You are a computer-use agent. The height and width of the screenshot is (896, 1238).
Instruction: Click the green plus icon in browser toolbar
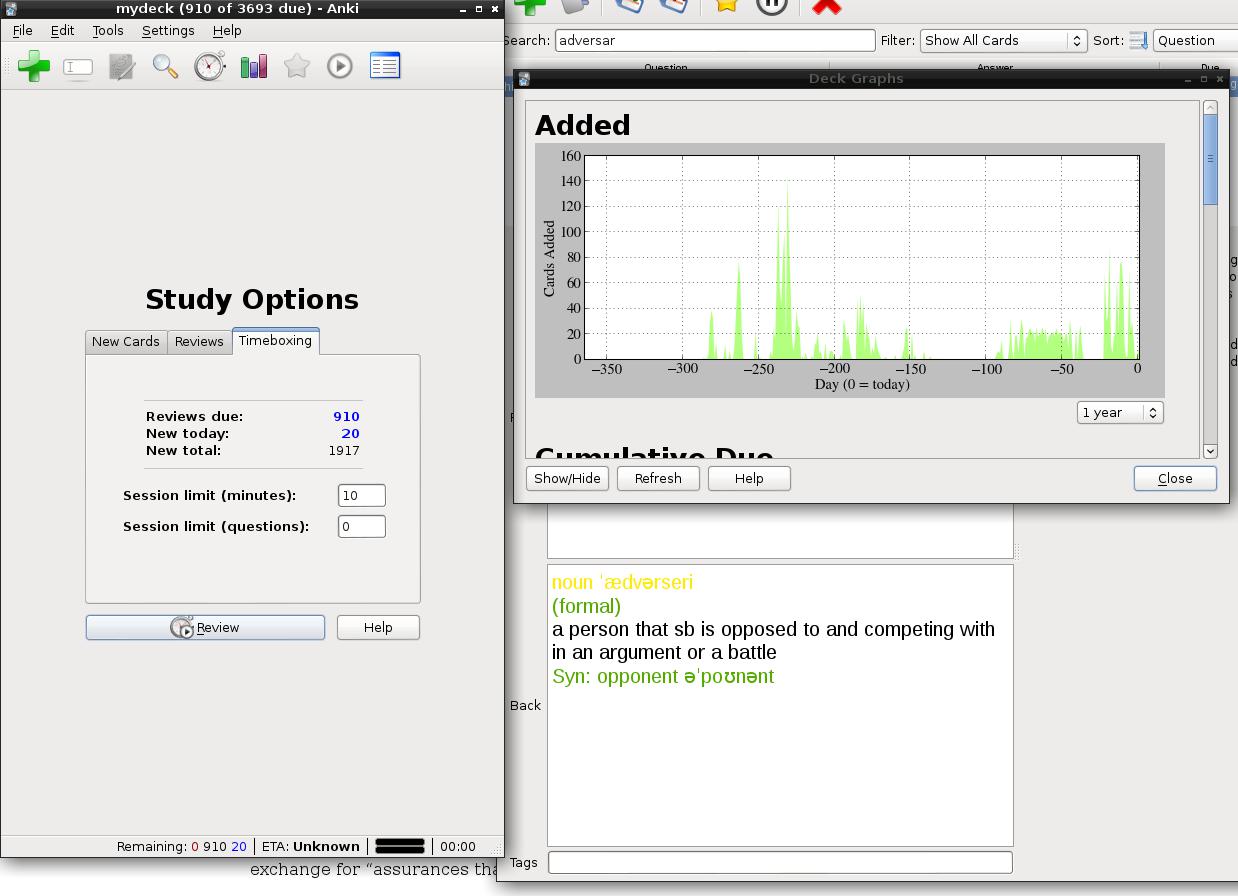click(x=530, y=6)
